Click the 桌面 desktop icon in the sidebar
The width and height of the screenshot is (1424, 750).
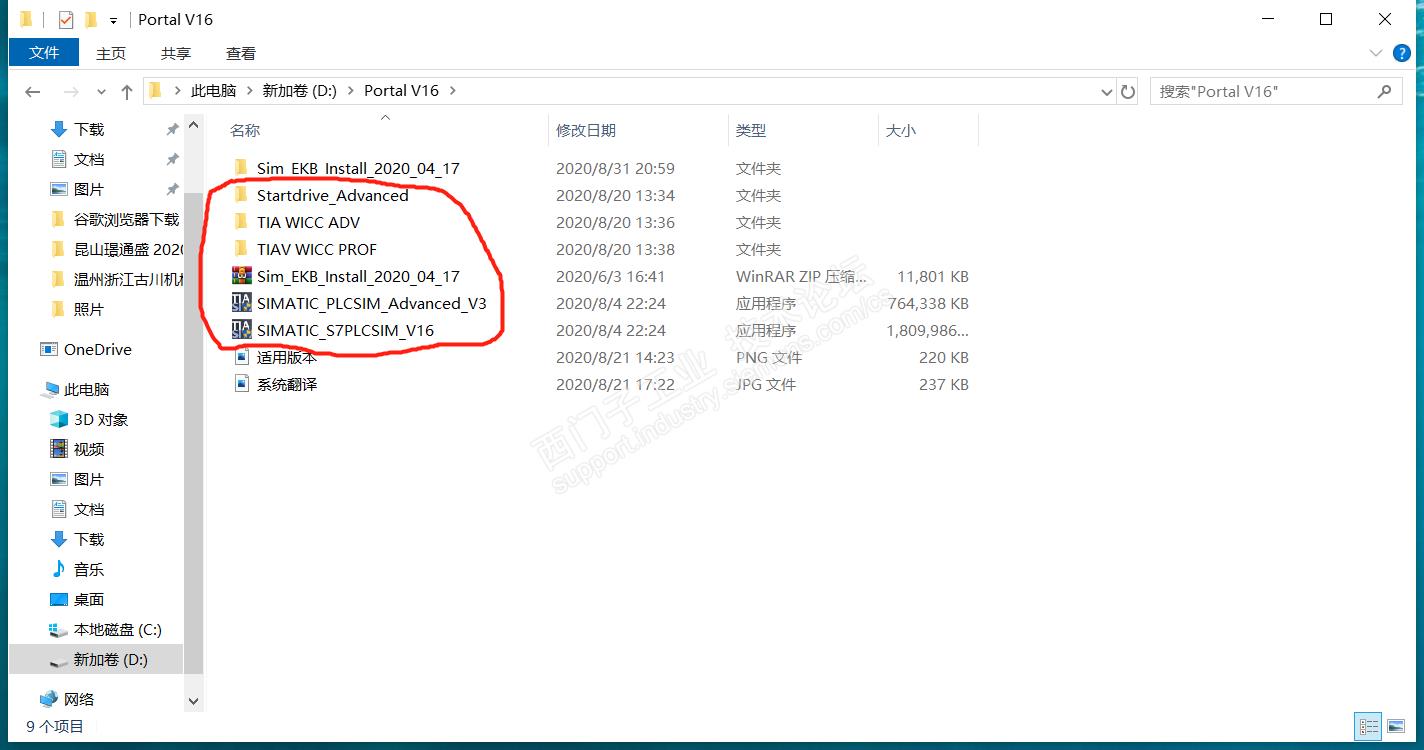pyautogui.click(x=59, y=599)
